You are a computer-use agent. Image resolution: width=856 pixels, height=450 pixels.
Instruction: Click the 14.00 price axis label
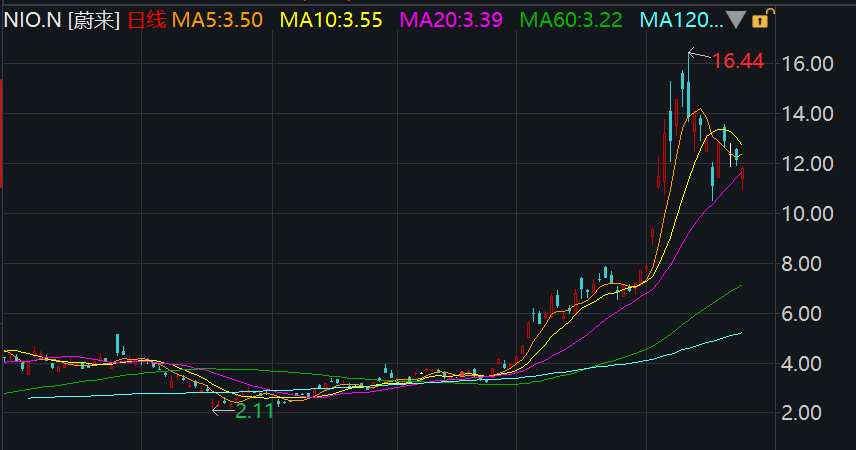[807, 114]
